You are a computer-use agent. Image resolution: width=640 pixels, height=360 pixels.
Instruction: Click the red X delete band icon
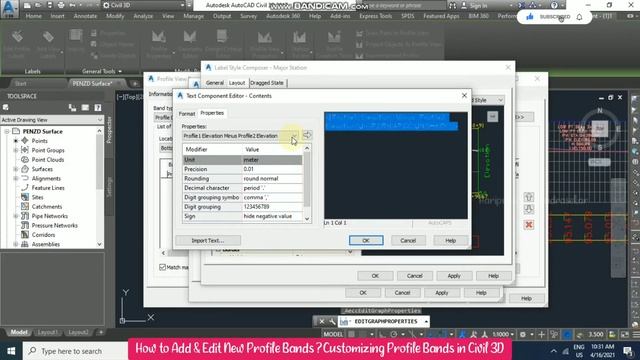click(x=529, y=225)
